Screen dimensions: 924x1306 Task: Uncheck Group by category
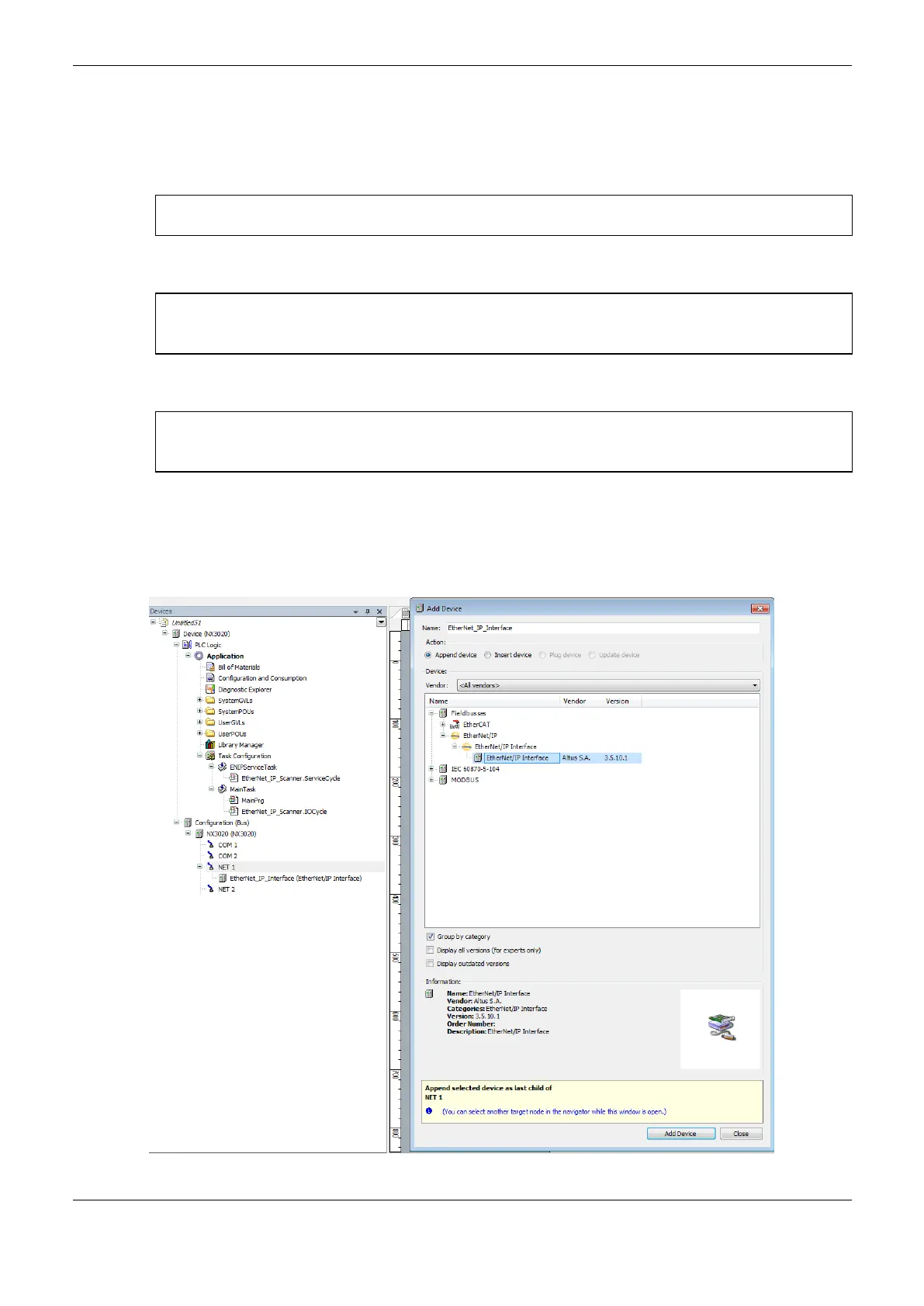pos(431,937)
